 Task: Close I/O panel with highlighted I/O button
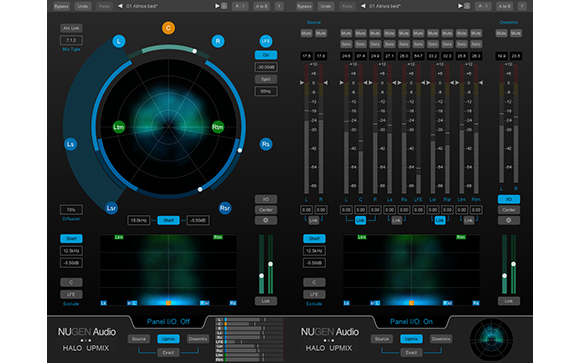pyautogui.click(x=509, y=199)
